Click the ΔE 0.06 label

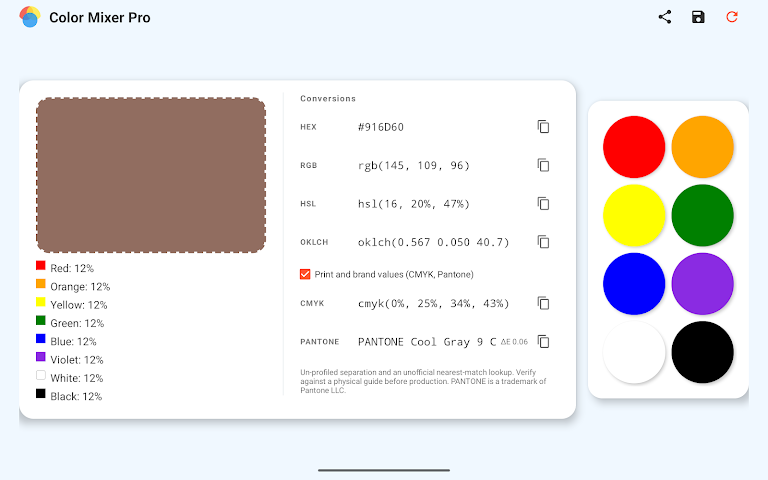click(514, 342)
